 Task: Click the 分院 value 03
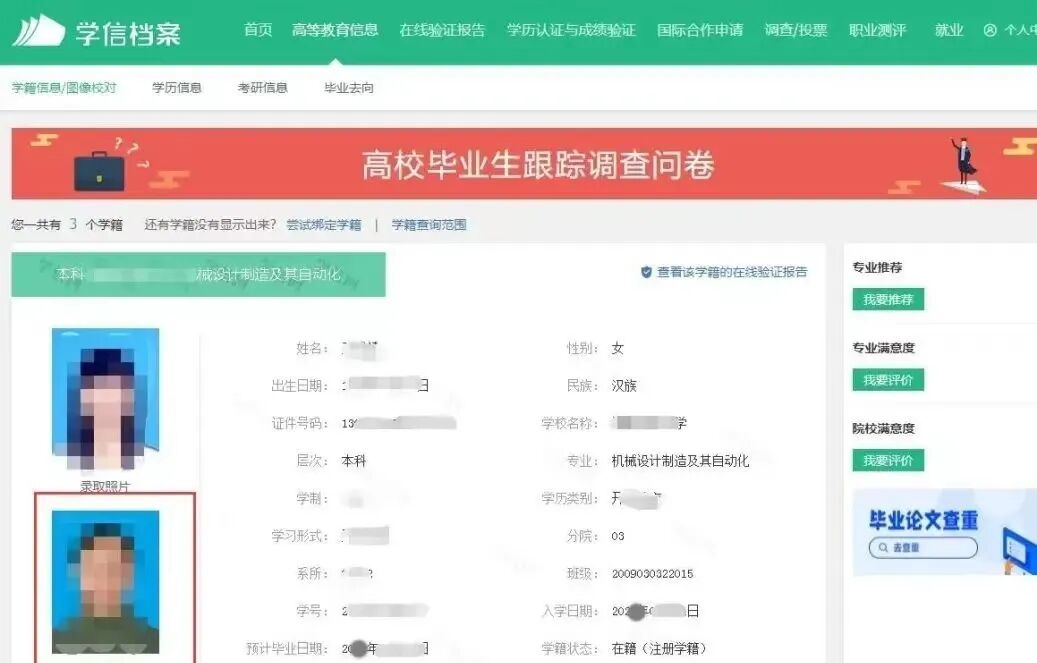(618, 536)
